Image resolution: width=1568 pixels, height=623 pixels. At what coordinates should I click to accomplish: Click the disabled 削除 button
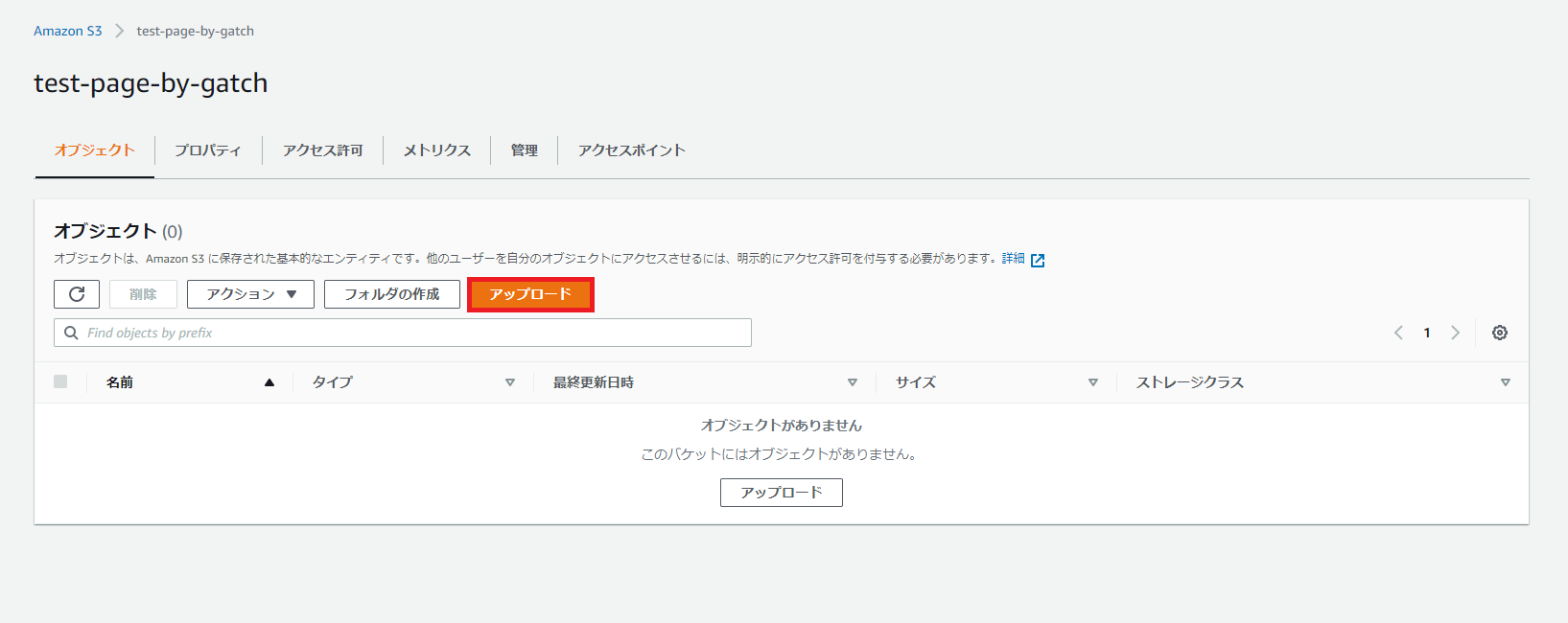(143, 294)
